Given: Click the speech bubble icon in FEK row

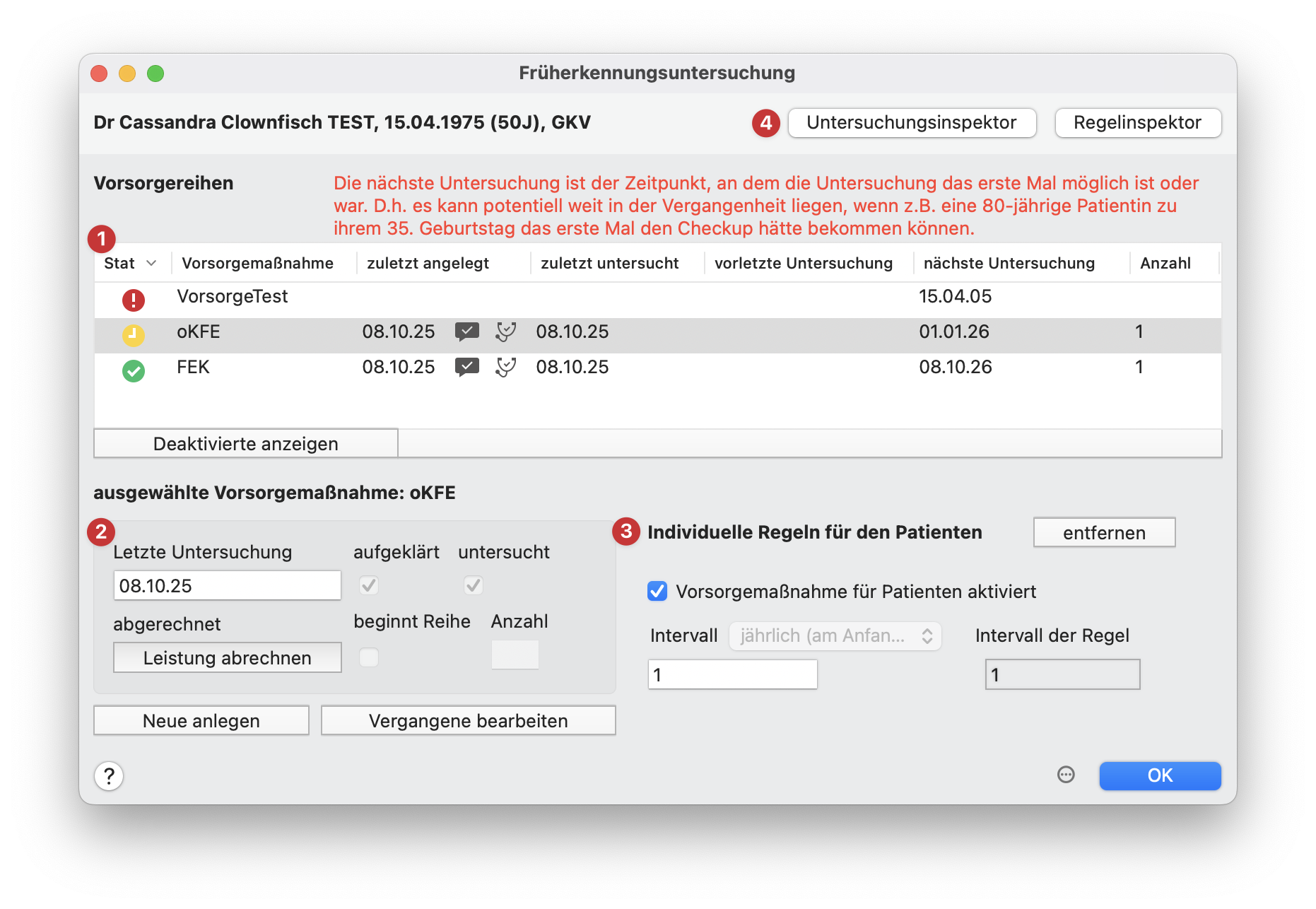Looking at the screenshot, I should (466, 367).
